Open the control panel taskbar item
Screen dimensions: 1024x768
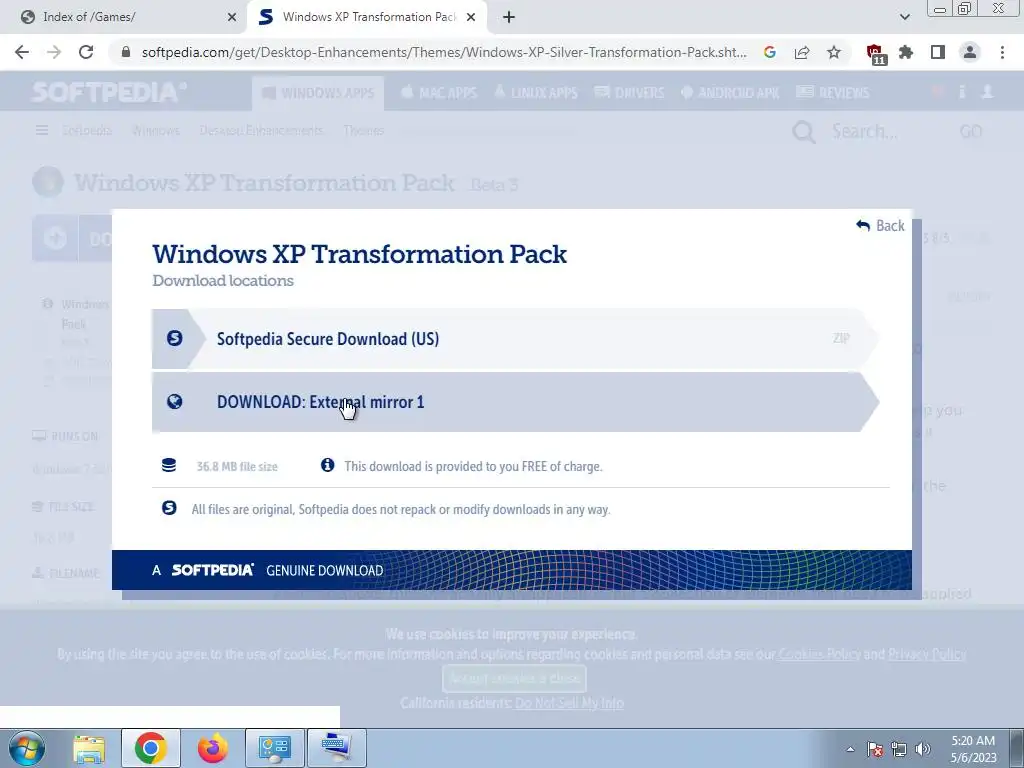click(x=274, y=748)
